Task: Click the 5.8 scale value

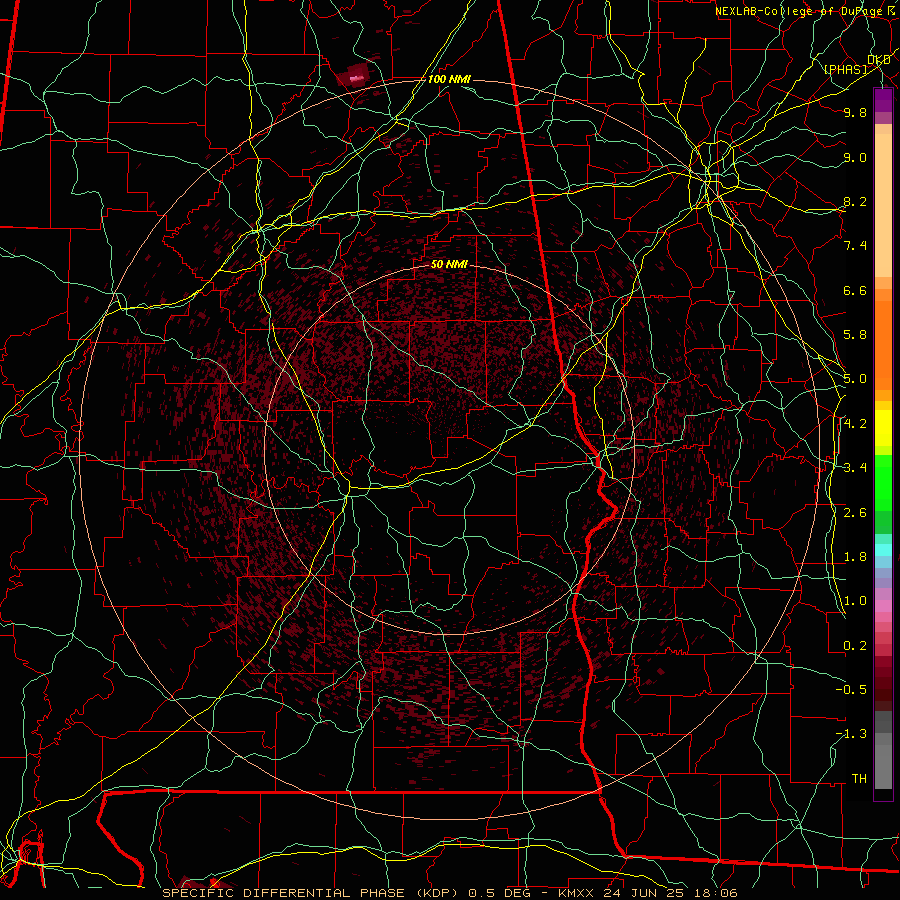Action: point(855,335)
